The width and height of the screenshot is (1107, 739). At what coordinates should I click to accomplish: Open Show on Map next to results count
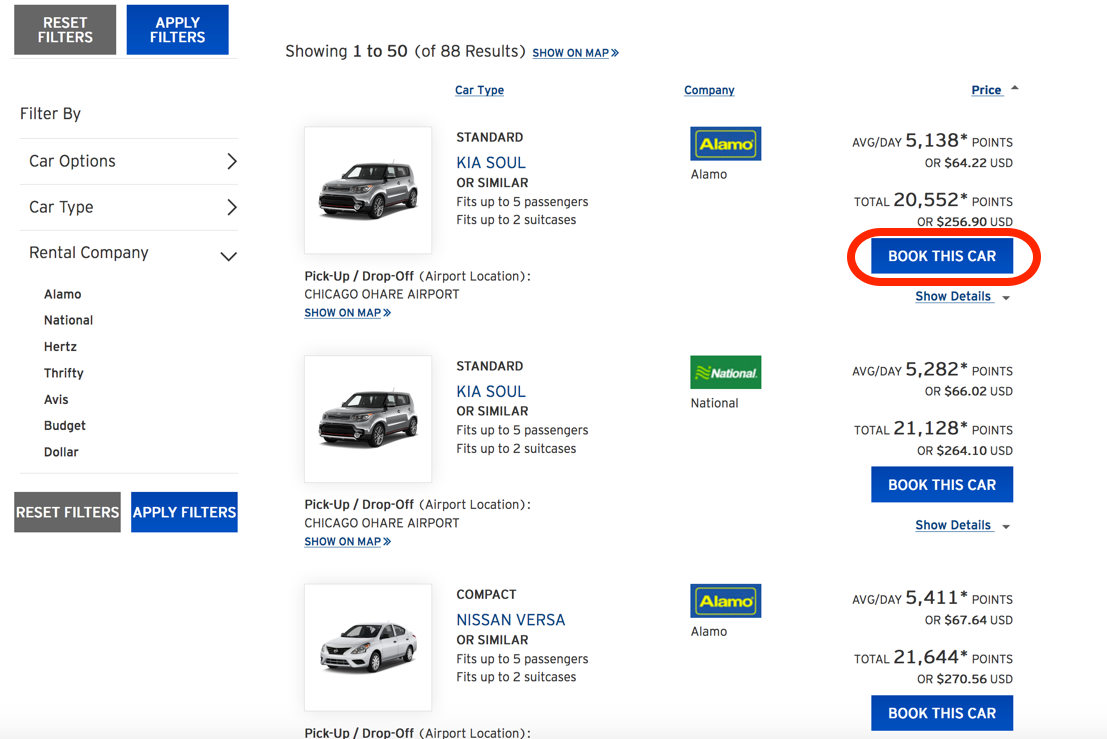click(x=575, y=53)
